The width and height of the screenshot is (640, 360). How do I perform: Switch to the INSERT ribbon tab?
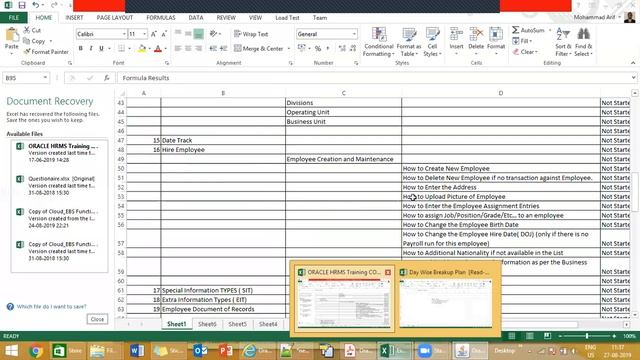(x=74, y=18)
